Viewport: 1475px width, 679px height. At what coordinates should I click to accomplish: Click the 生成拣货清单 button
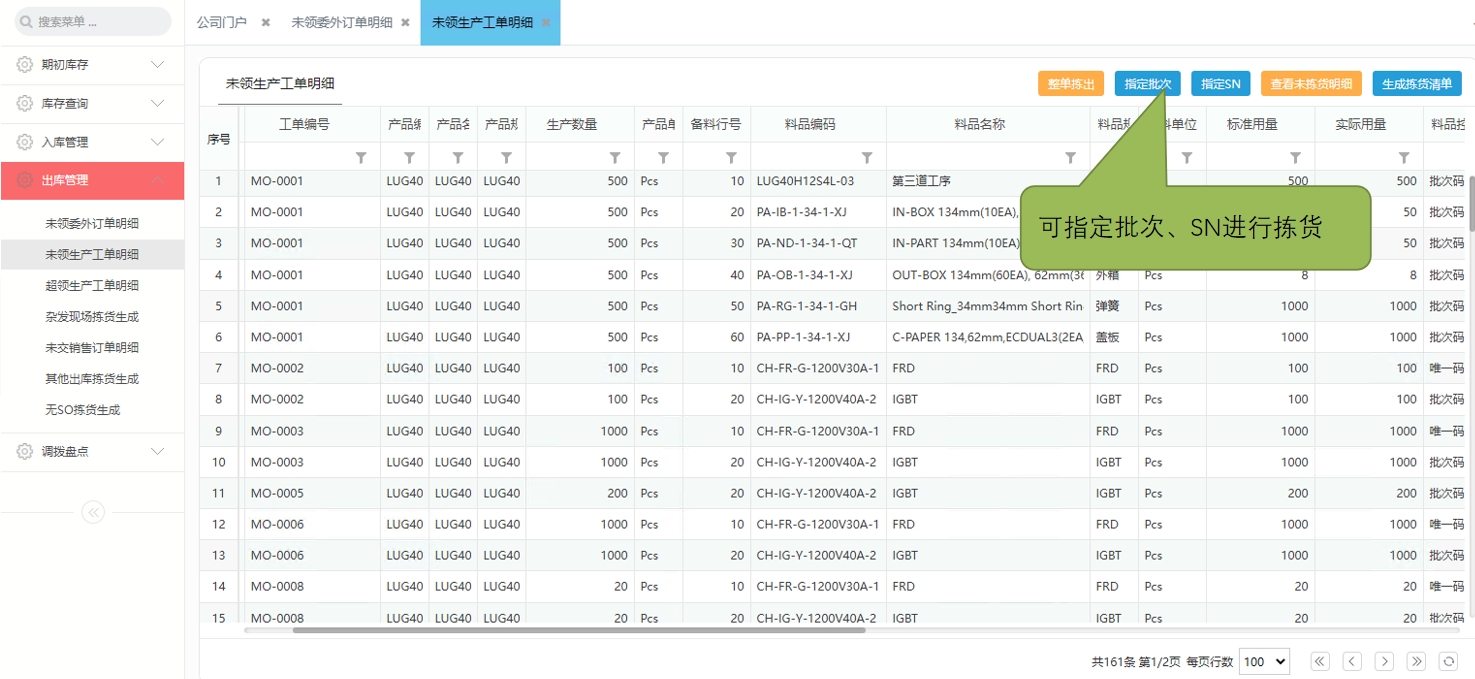click(1417, 84)
